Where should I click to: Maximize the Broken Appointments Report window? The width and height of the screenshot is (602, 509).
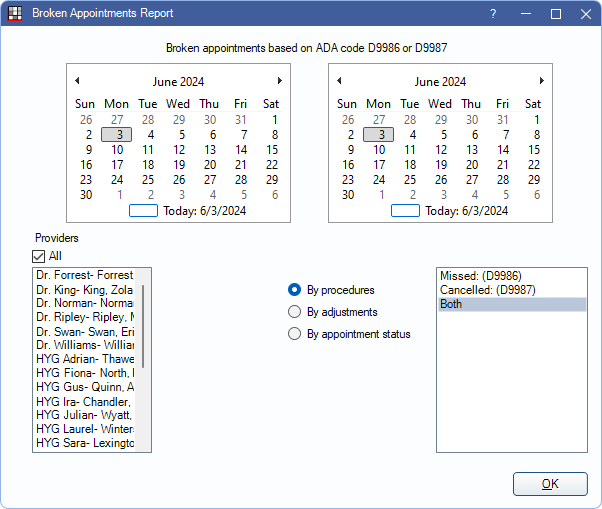(556, 14)
